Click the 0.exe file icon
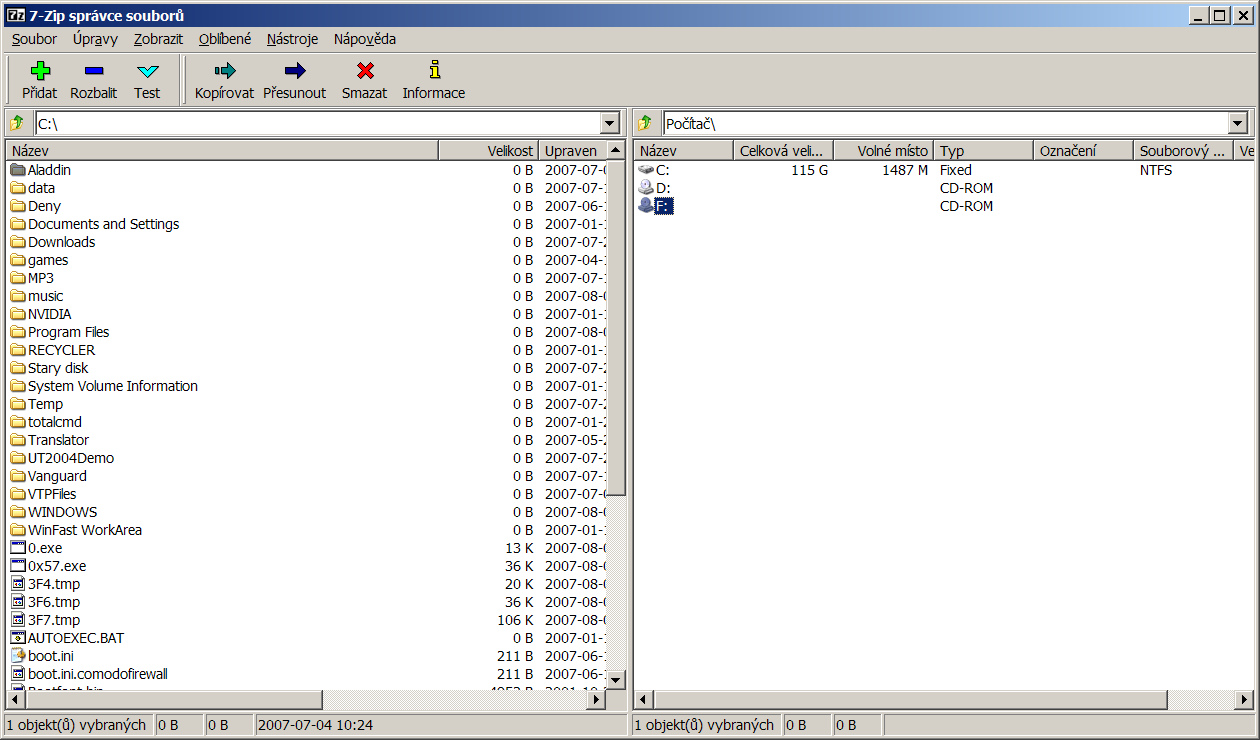 point(17,548)
